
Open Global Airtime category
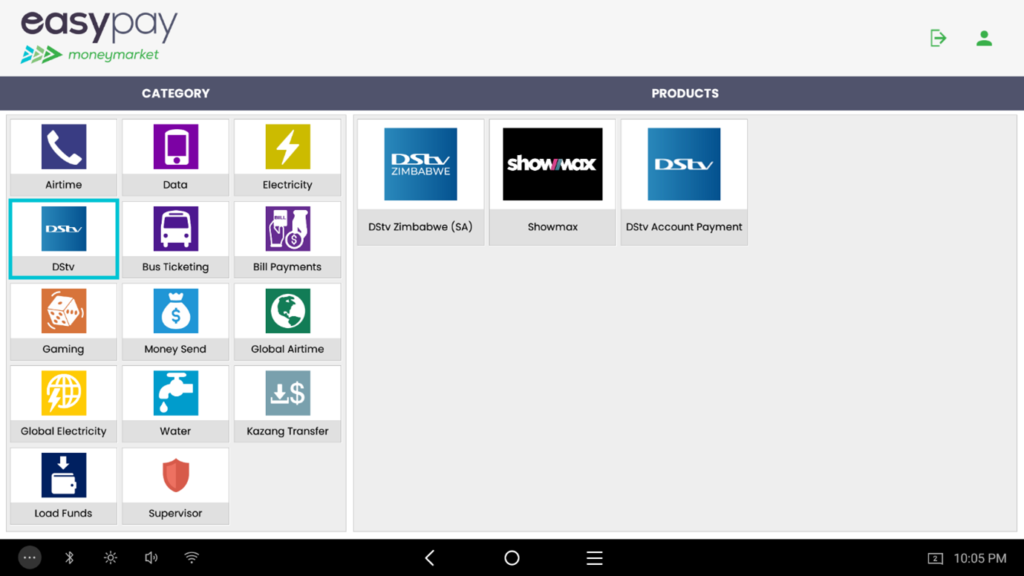(x=287, y=322)
